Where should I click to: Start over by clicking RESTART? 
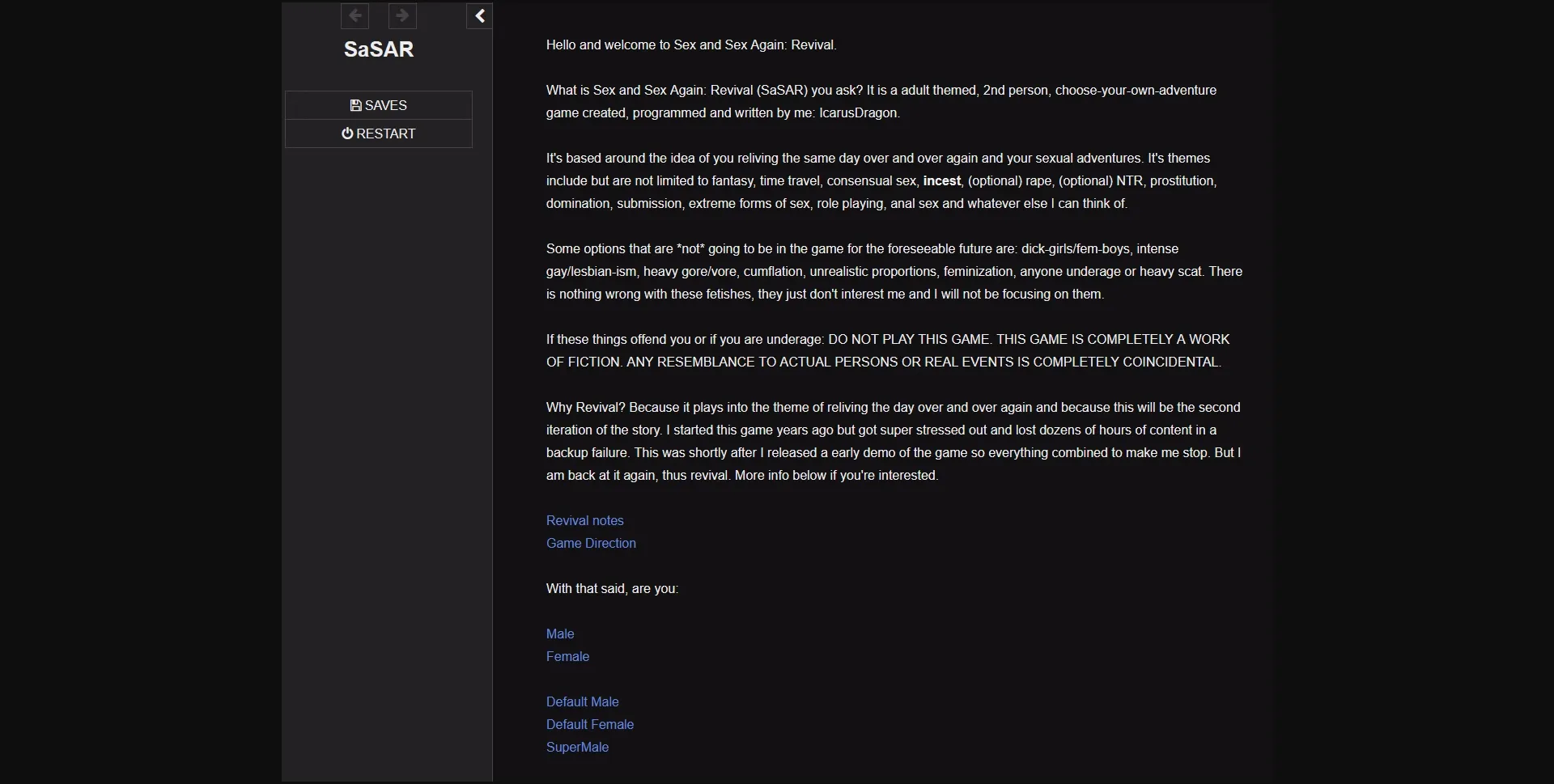(x=379, y=133)
